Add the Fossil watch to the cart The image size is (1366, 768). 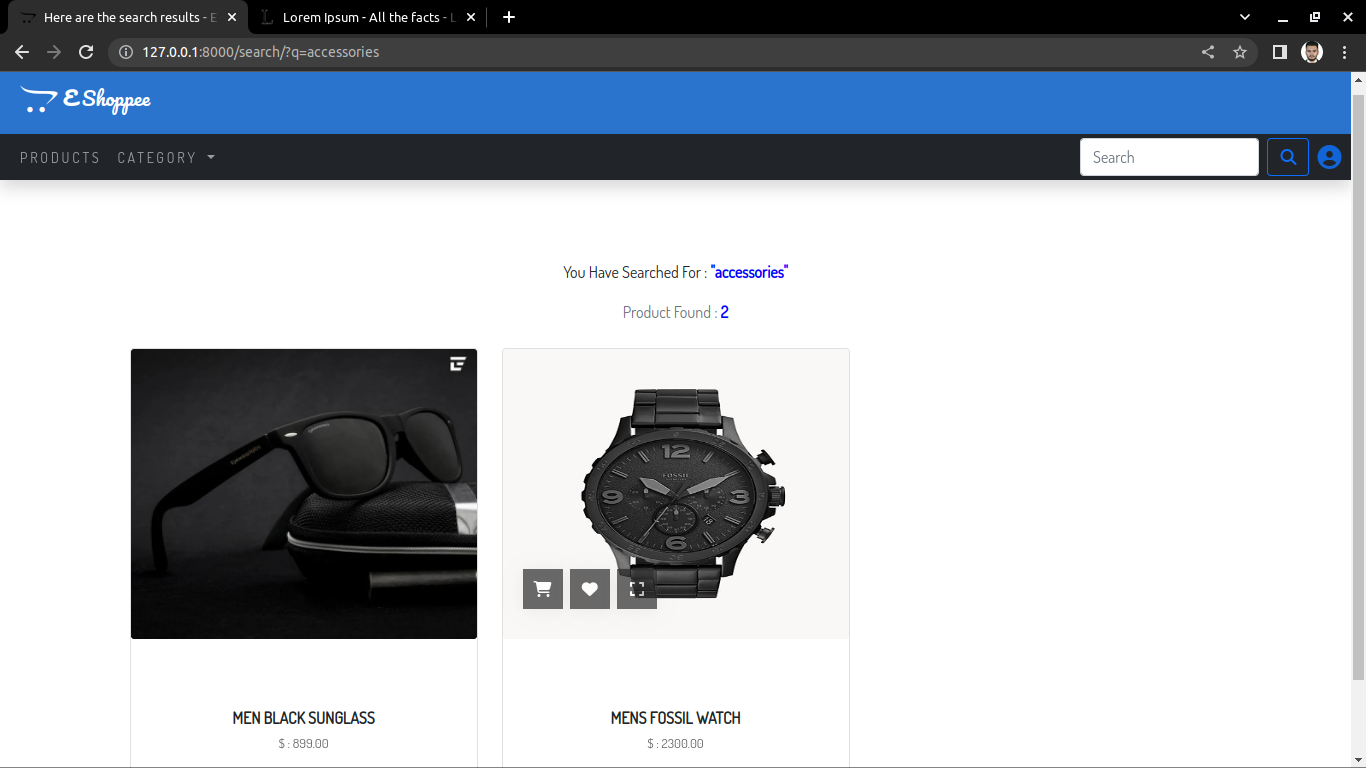coord(542,589)
